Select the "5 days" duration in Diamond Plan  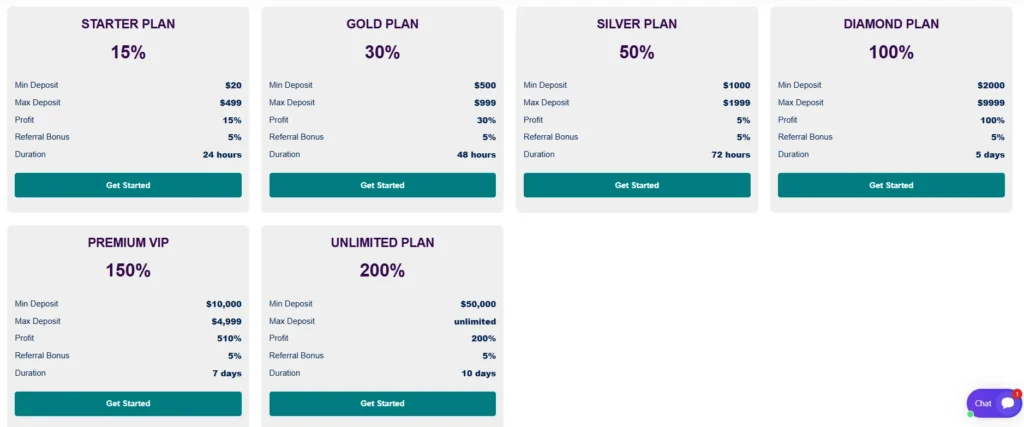[x=990, y=155]
